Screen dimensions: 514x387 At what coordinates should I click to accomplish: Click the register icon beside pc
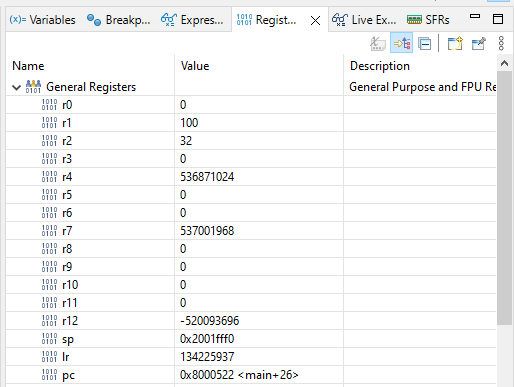pyautogui.click(x=49, y=375)
